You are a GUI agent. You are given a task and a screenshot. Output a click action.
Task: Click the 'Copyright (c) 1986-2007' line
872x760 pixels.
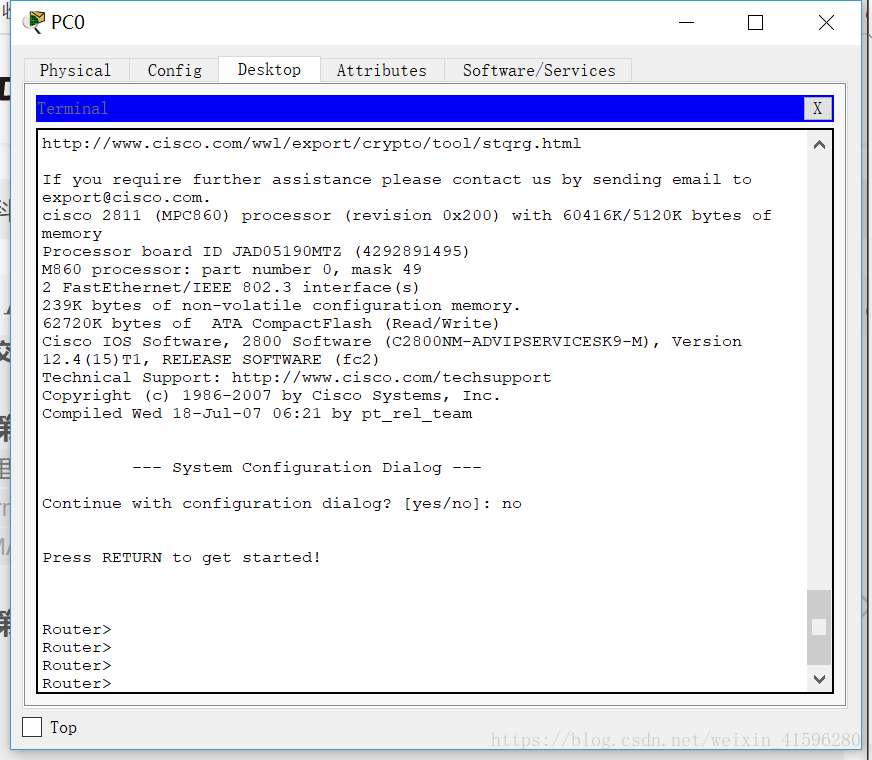[x=271, y=396]
